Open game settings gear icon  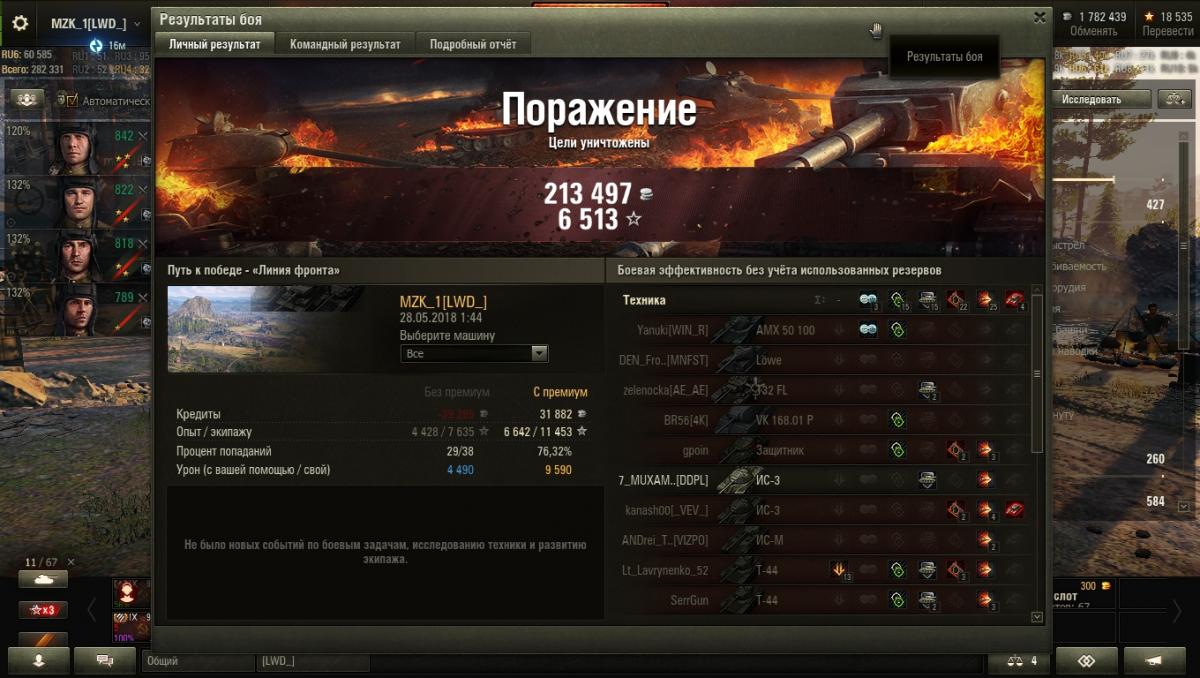point(20,23)
